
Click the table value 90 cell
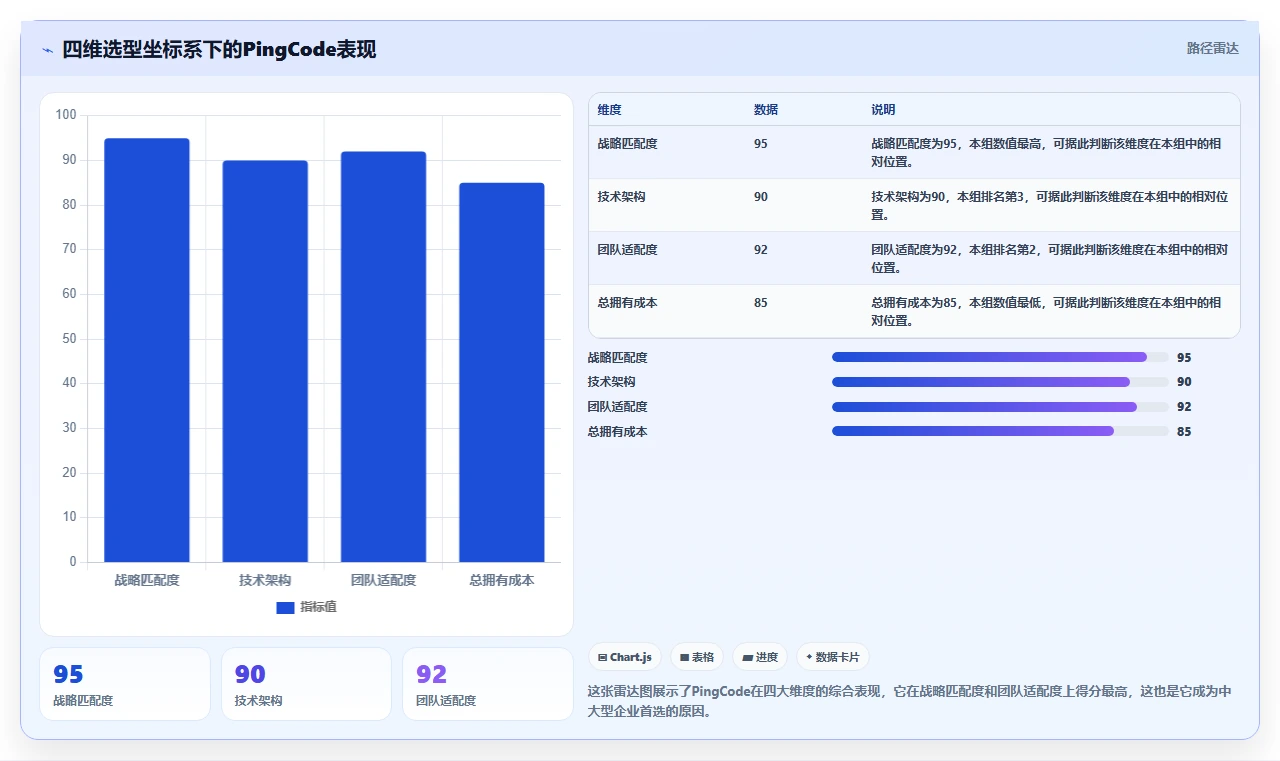(761, 197)
